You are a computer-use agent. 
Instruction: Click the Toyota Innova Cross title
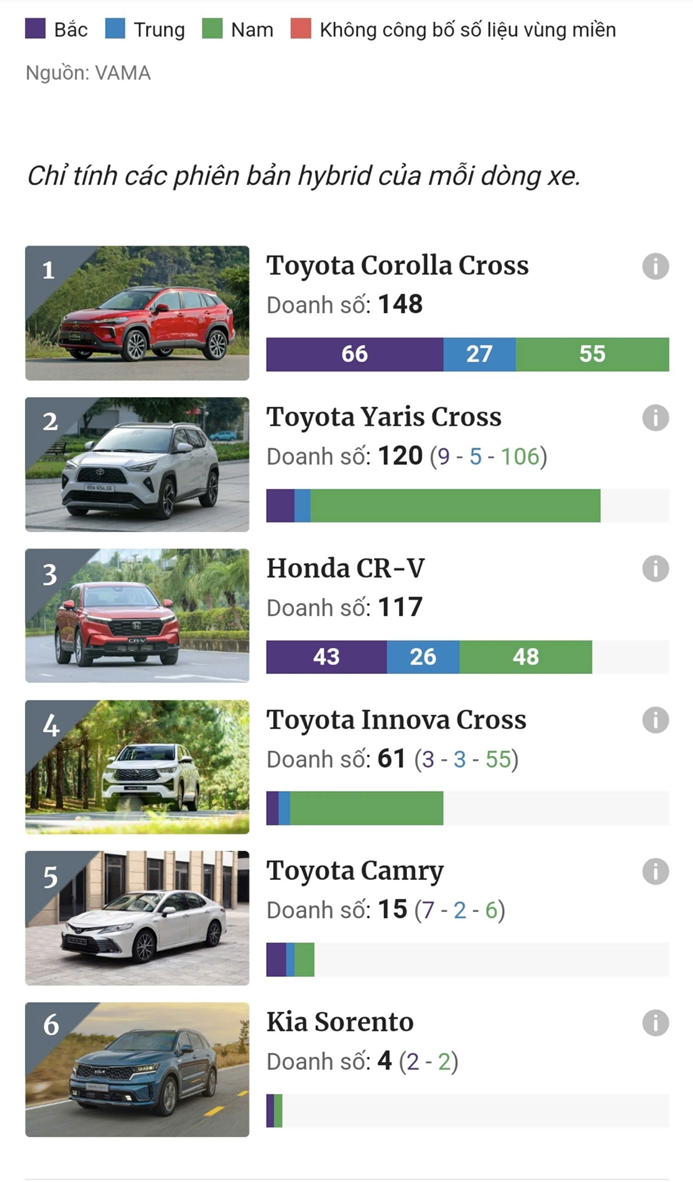[x=396, y=720]
